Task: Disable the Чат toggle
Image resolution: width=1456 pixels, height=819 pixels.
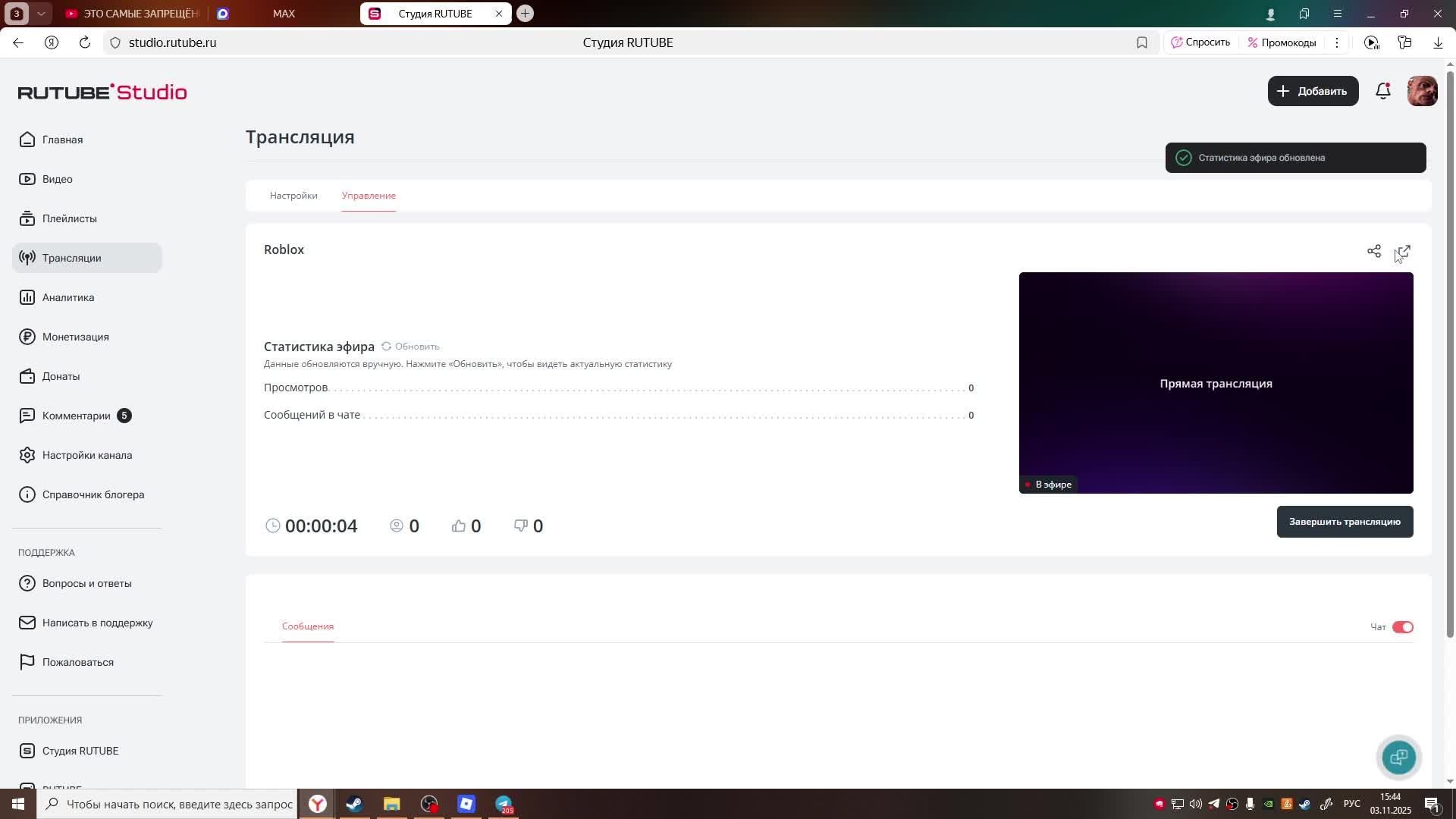Action: click(x=1402, y=626)
